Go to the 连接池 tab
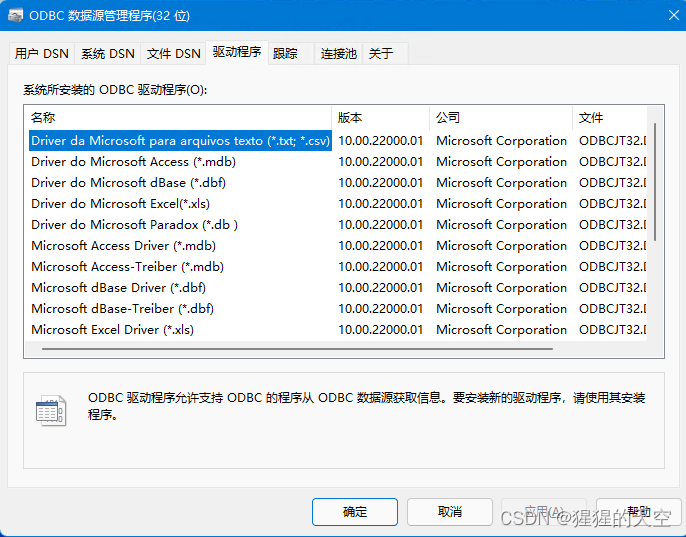 pos(339,53)
